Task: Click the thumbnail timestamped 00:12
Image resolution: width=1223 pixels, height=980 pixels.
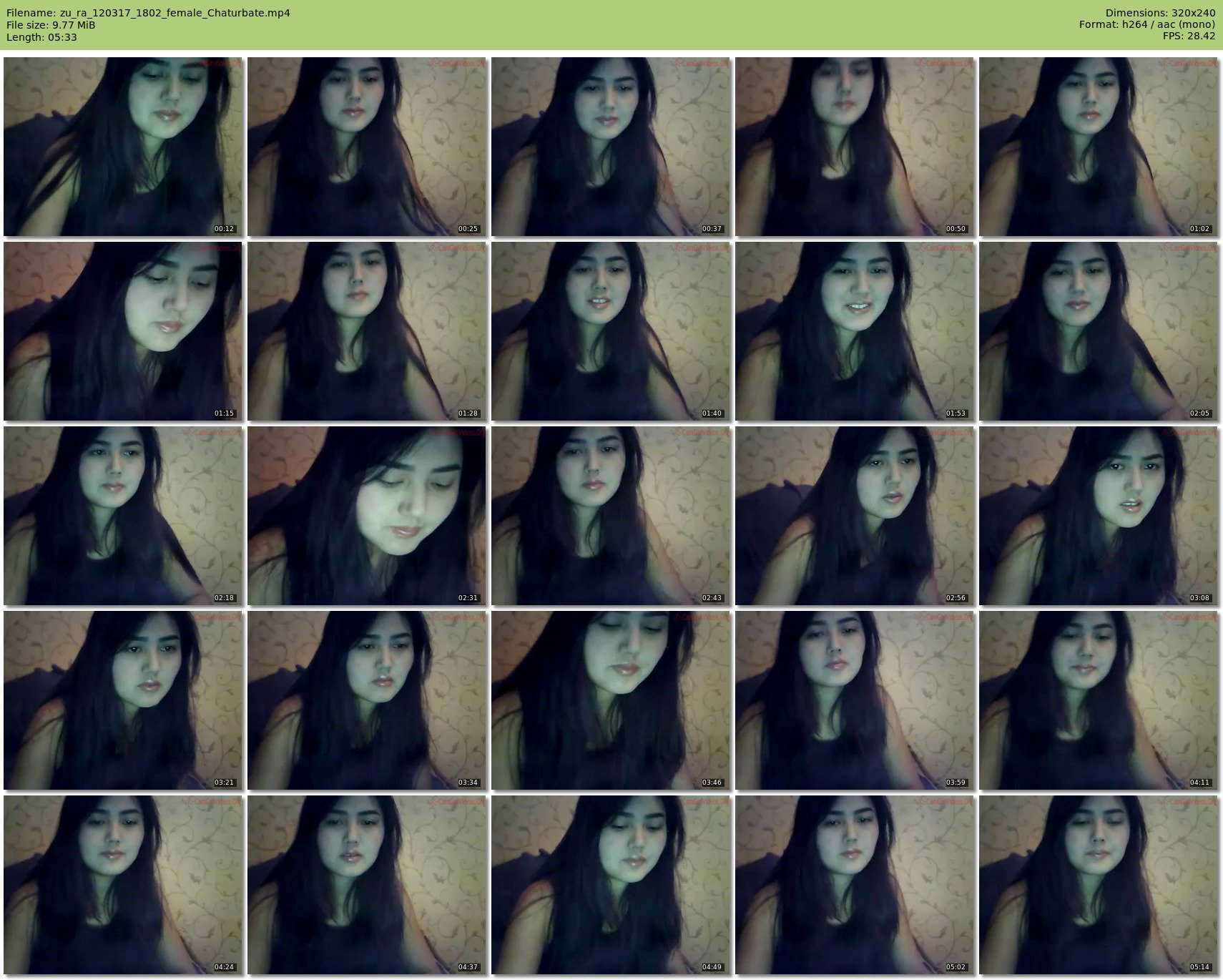Action: pyautogui.click(x=123, y=147)
